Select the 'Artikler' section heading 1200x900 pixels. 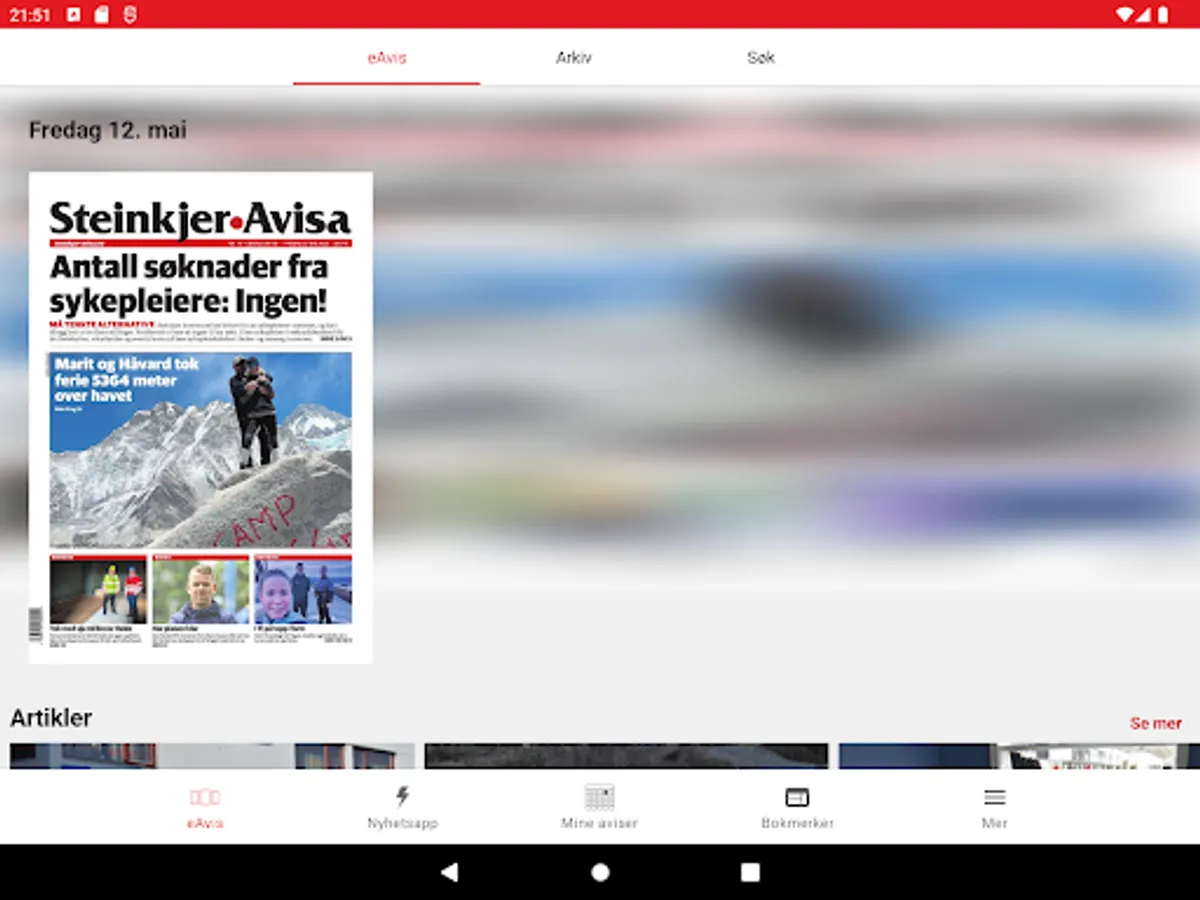51,718
